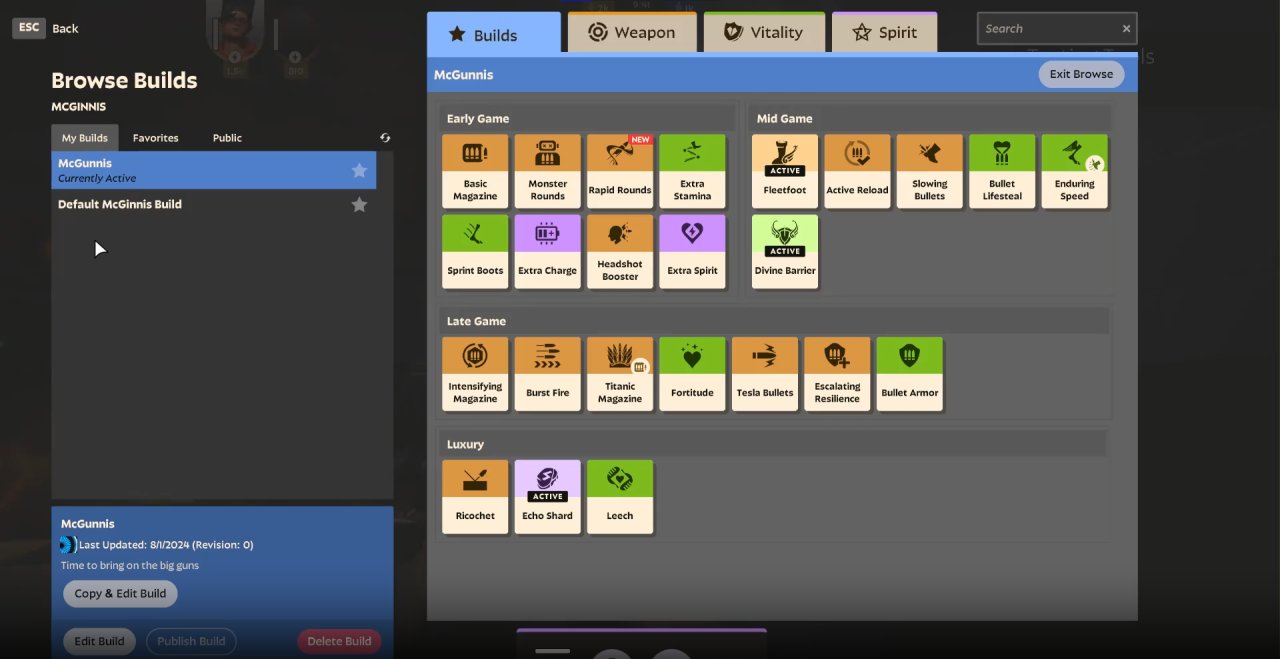Select the Fleetfoot active item
Screen dimensions: 1280x659
pos(785,171)
